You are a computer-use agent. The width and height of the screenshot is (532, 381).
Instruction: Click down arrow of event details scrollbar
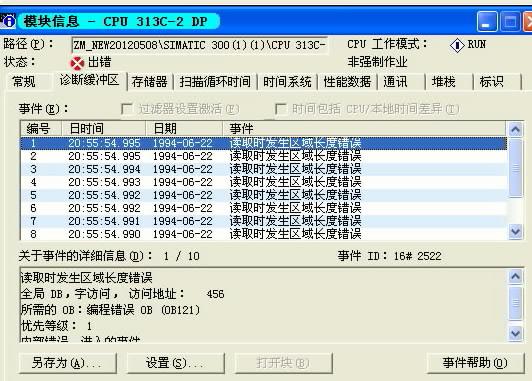515,333
